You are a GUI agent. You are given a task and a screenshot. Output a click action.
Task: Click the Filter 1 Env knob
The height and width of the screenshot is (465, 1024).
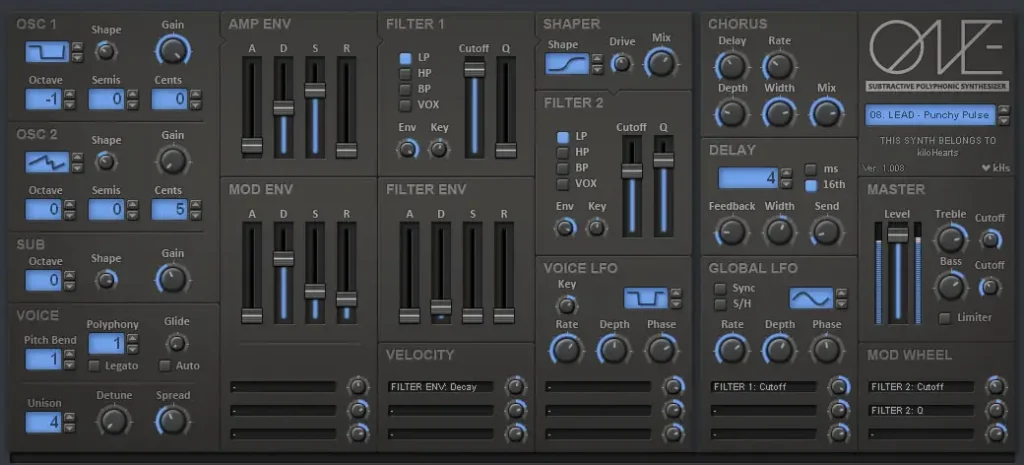tap(407, 150)
